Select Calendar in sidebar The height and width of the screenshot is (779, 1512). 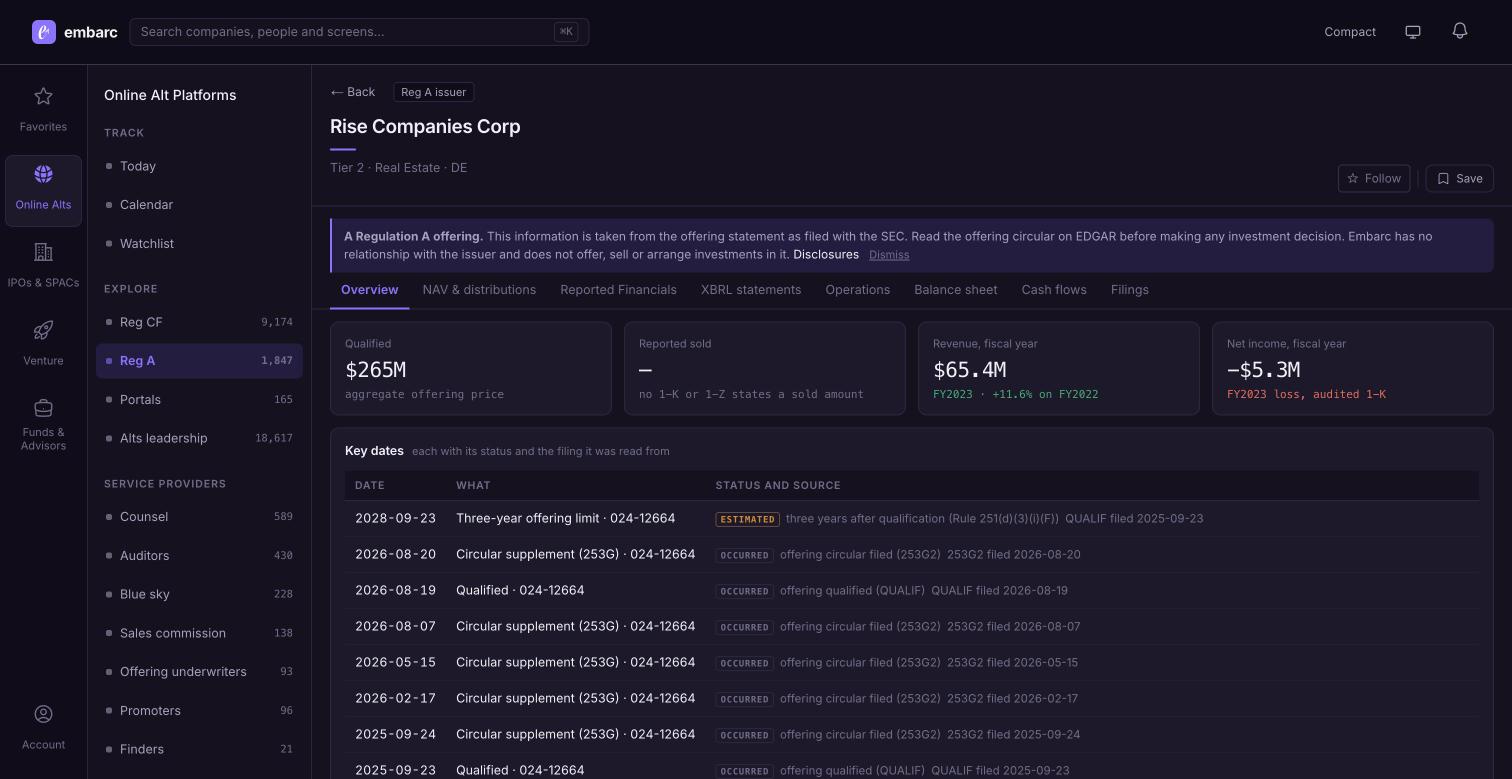(x=199, y=205)
